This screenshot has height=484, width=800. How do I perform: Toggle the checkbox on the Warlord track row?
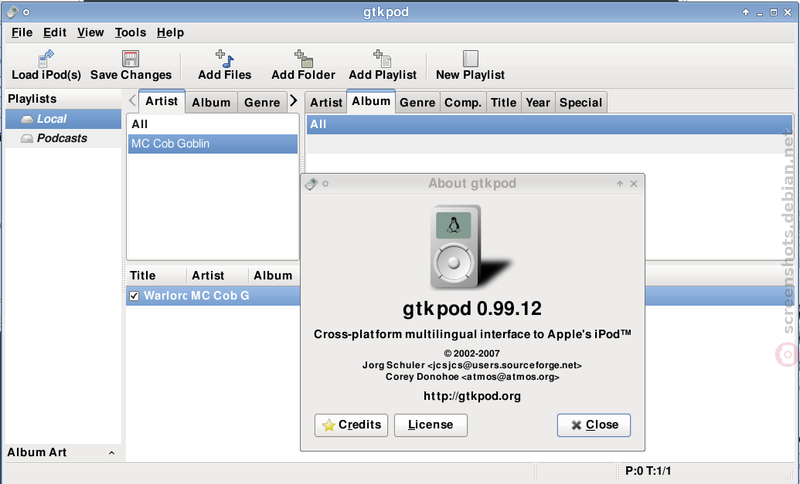tap(134, 296)
